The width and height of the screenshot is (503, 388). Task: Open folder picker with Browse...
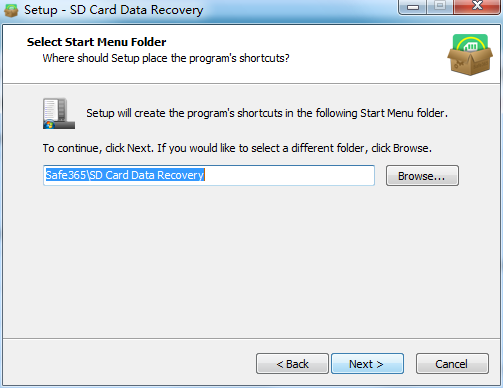tap(422, 176)
